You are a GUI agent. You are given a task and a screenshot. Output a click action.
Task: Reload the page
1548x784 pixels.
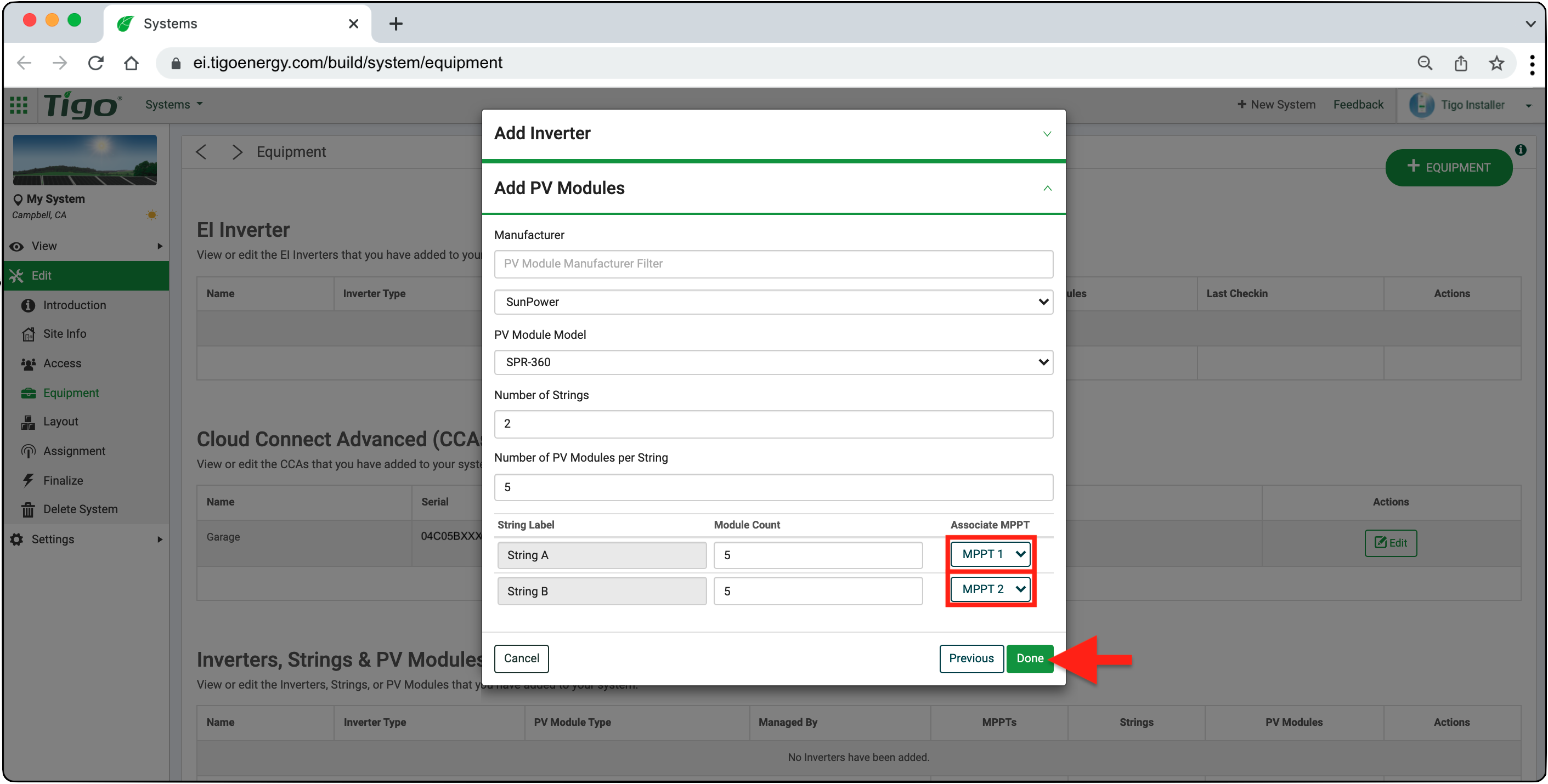pos(95,63)
